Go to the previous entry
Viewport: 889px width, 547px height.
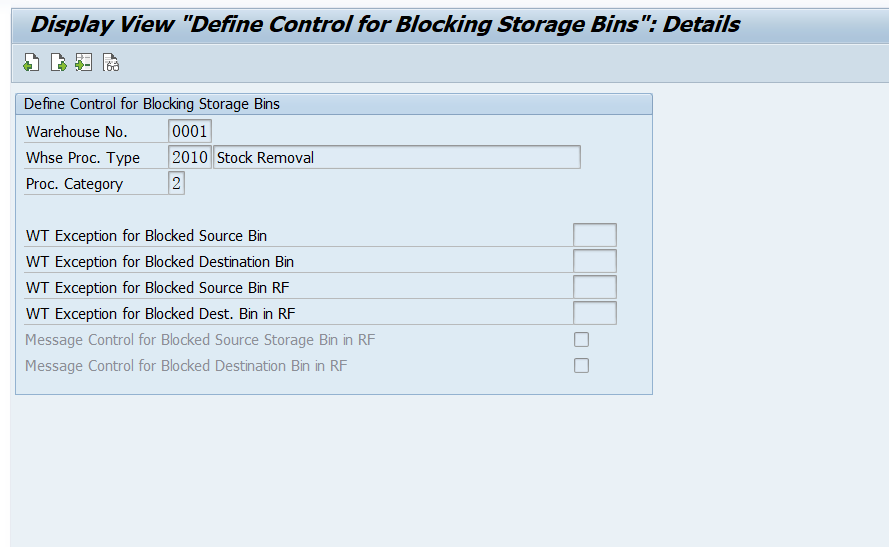31,64
